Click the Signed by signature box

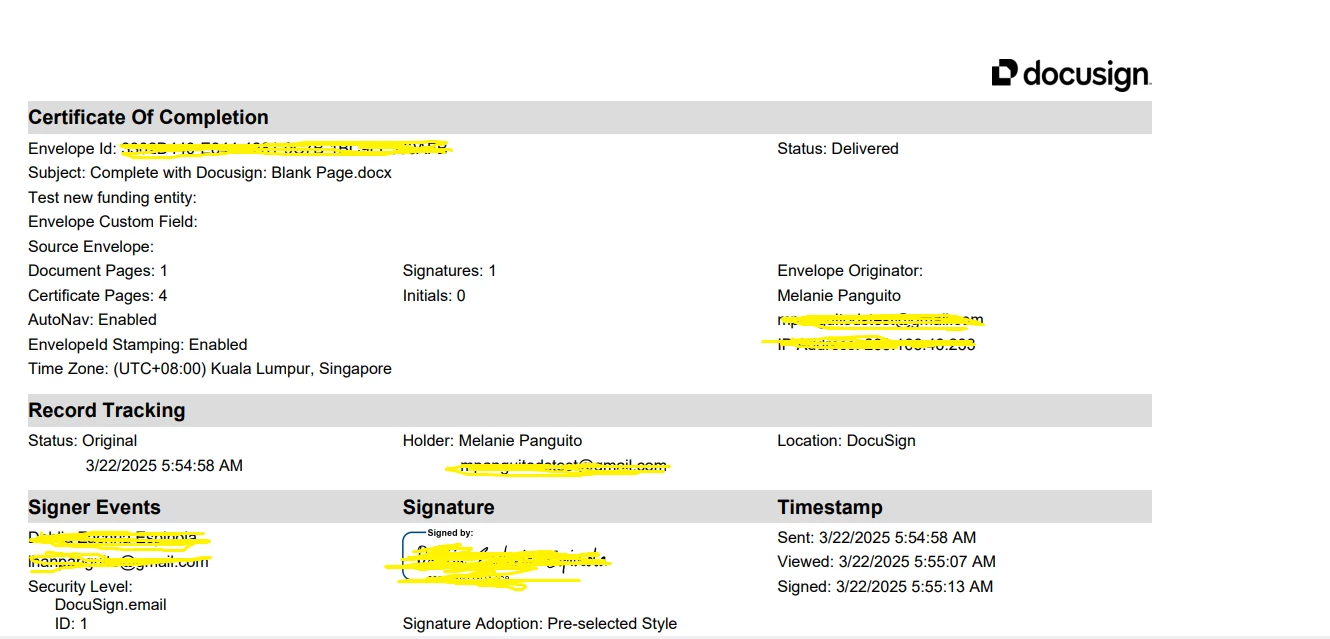[505, 556]
